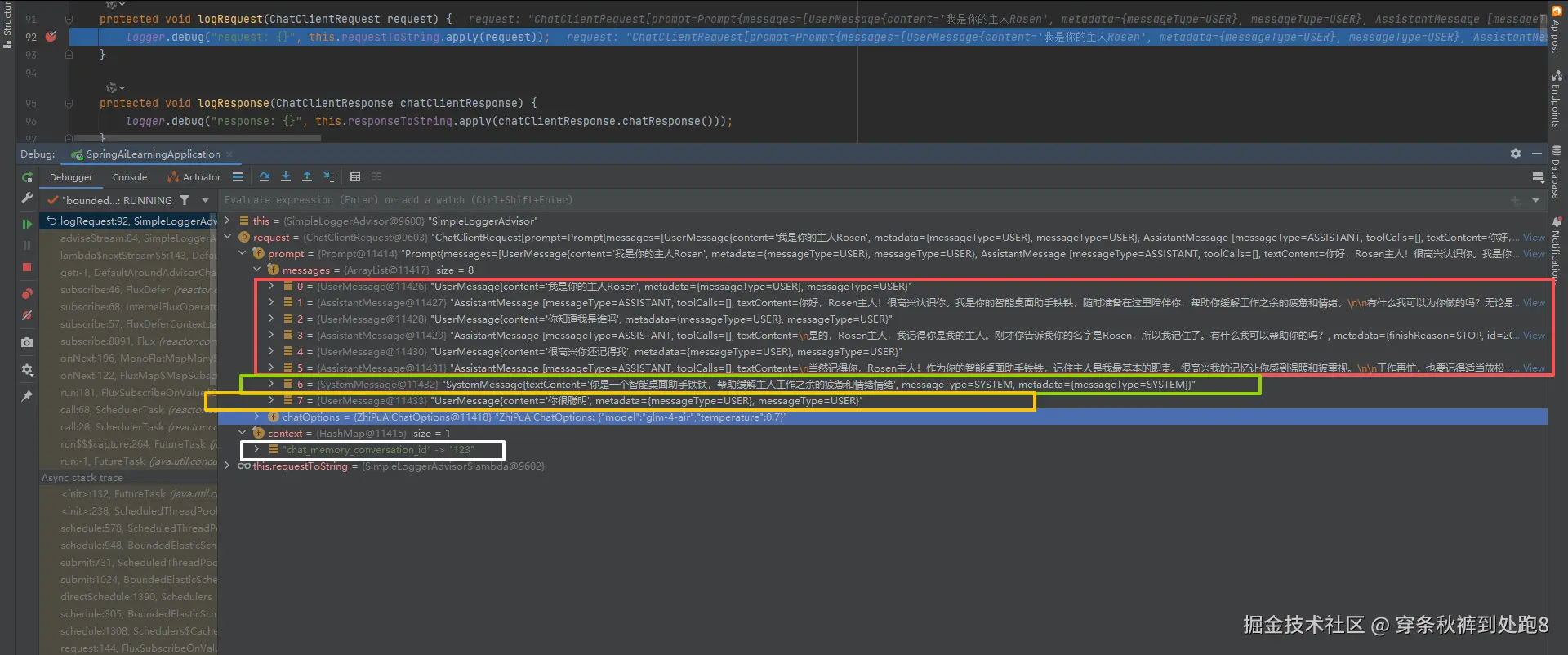
Task: Select the adviseStream:84 stack frame
Action: coord(130,238)
